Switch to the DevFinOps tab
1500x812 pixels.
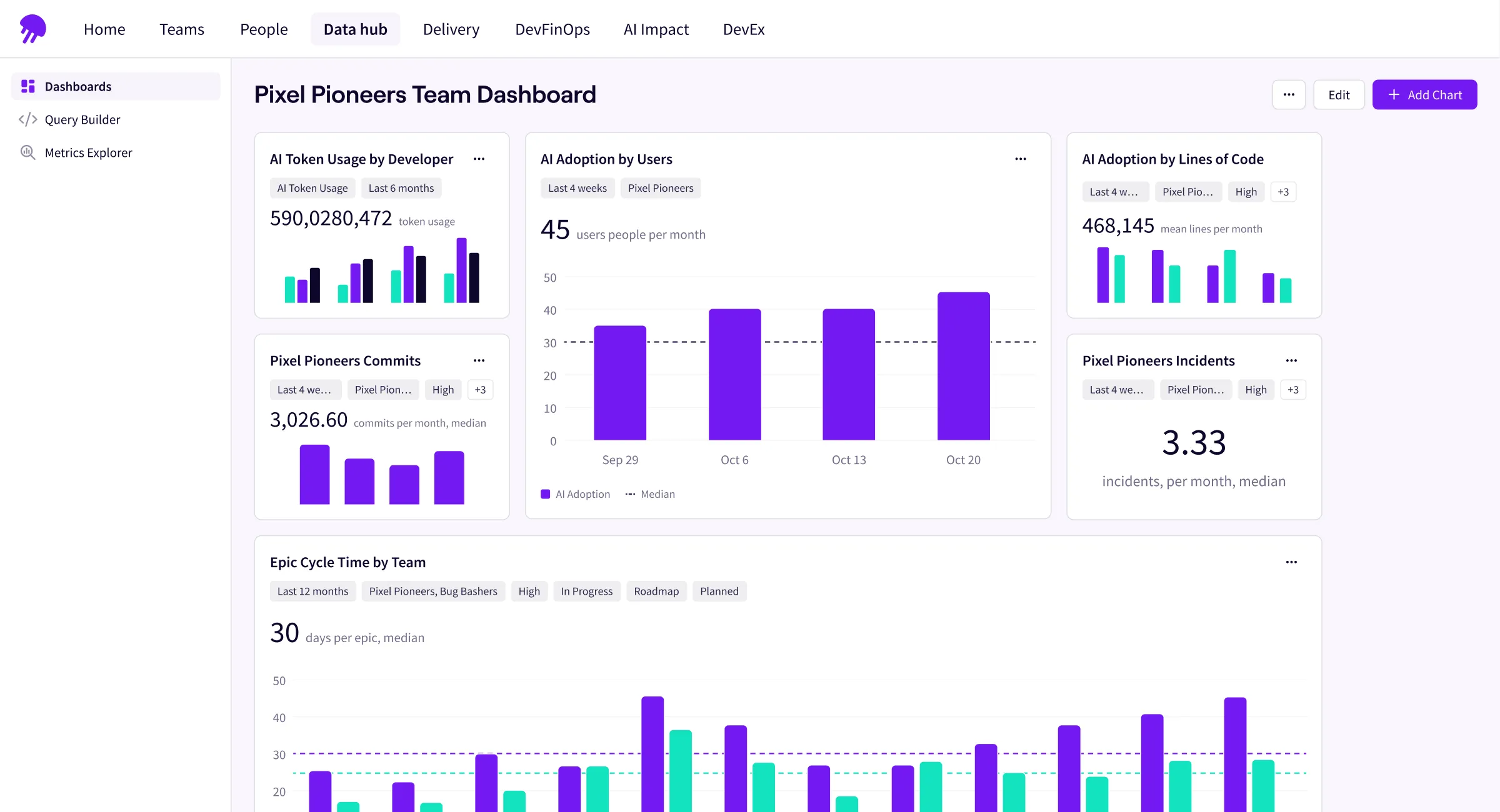[x=552, y=29]
